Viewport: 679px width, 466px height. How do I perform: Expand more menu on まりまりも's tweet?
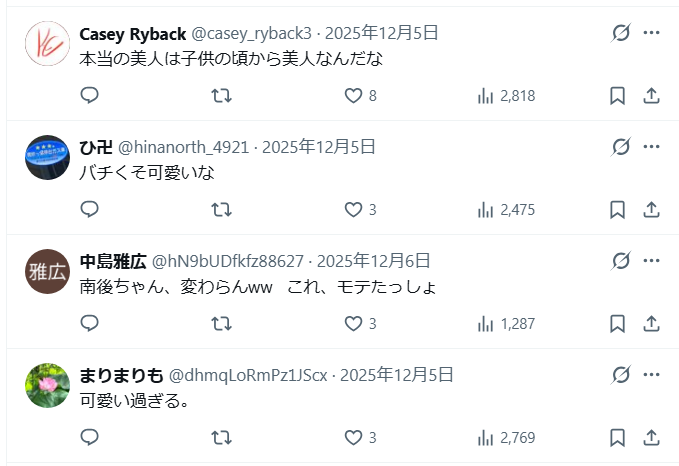coord(651,375)
